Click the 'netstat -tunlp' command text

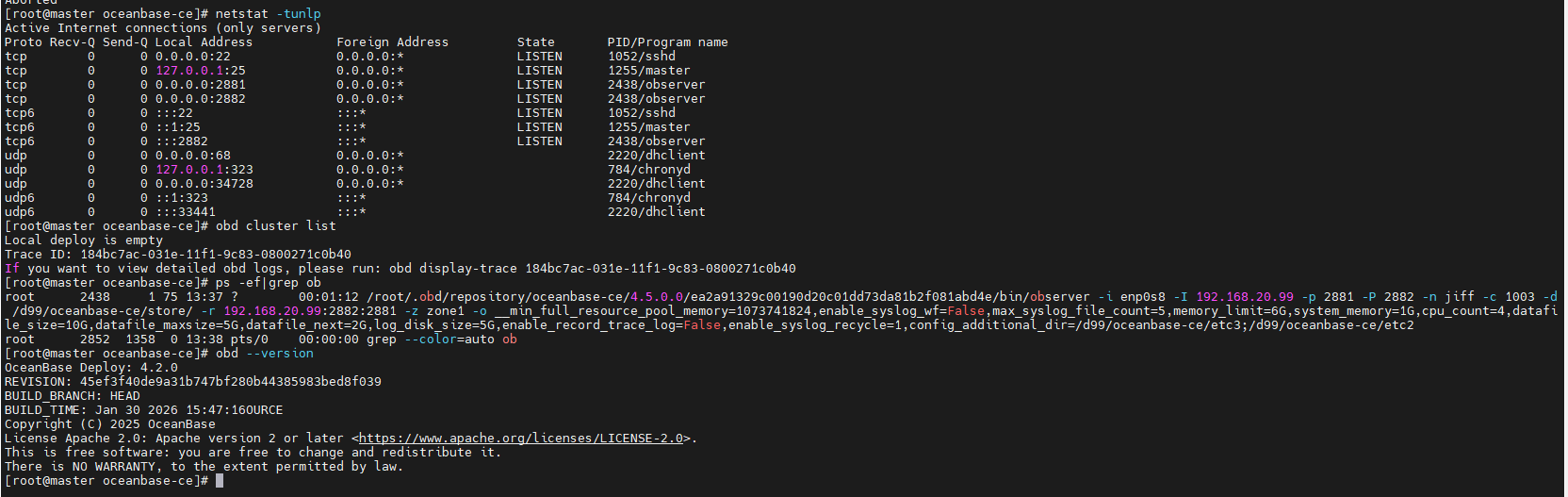[x=268, y=14]
